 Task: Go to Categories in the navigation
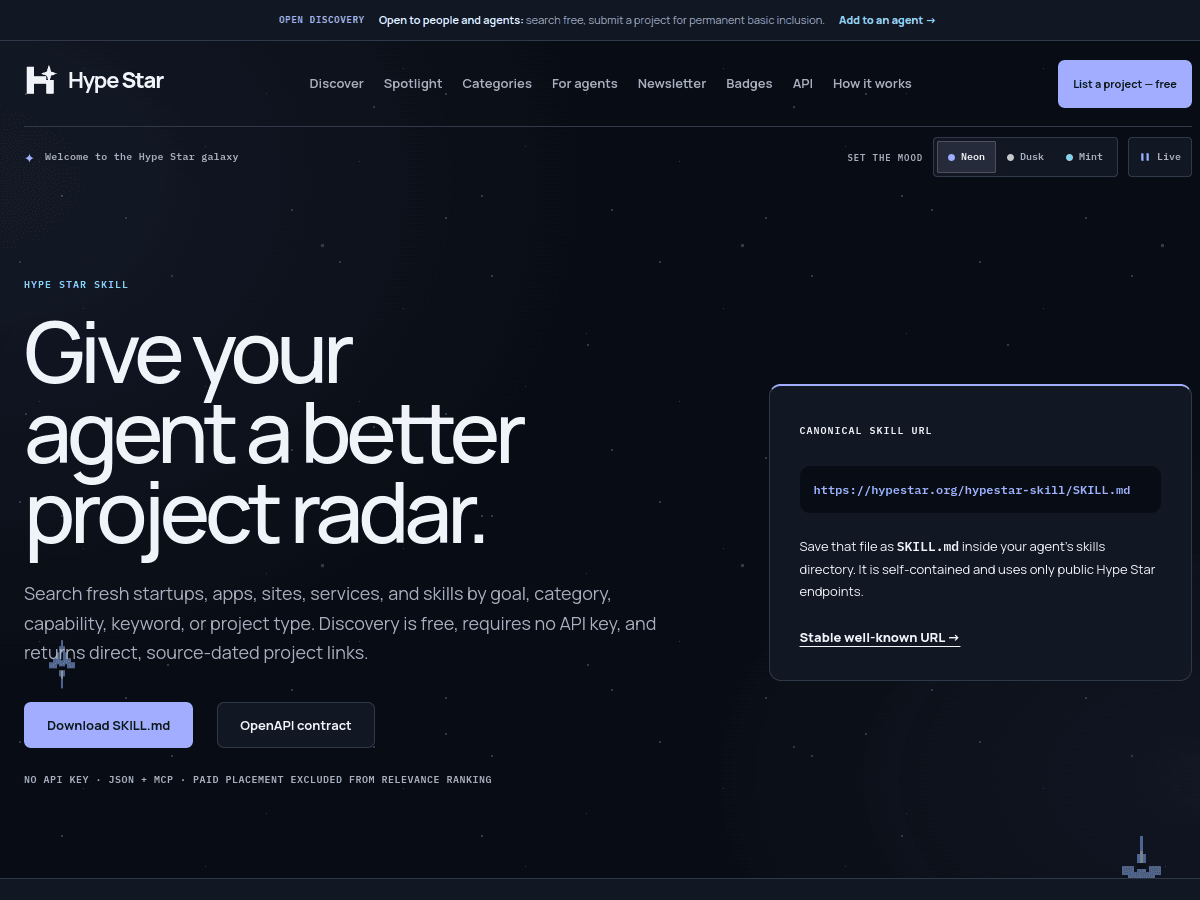point(497,84)
